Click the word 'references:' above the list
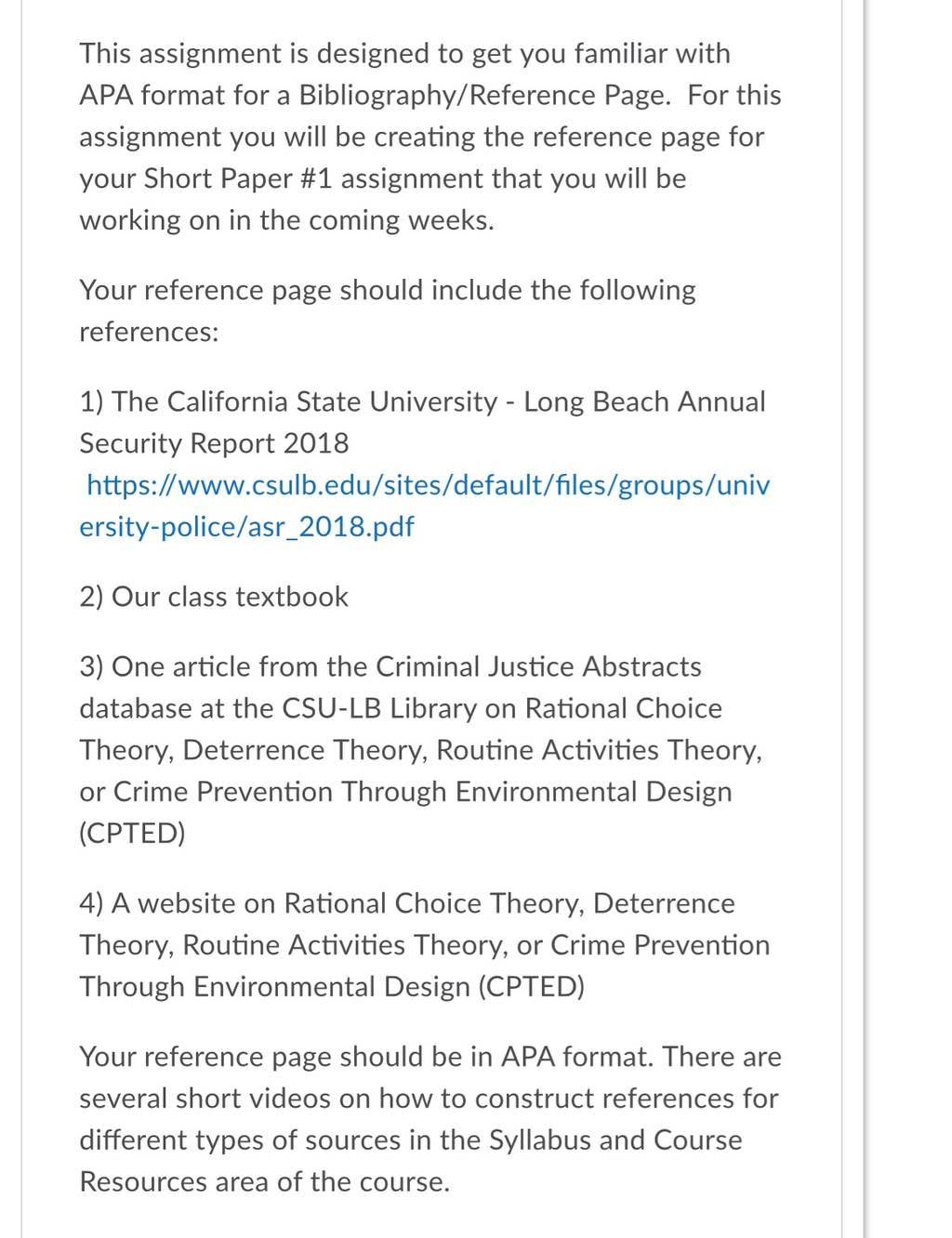The width and height of the screenshot is (952, 1238). pos(150,332)
